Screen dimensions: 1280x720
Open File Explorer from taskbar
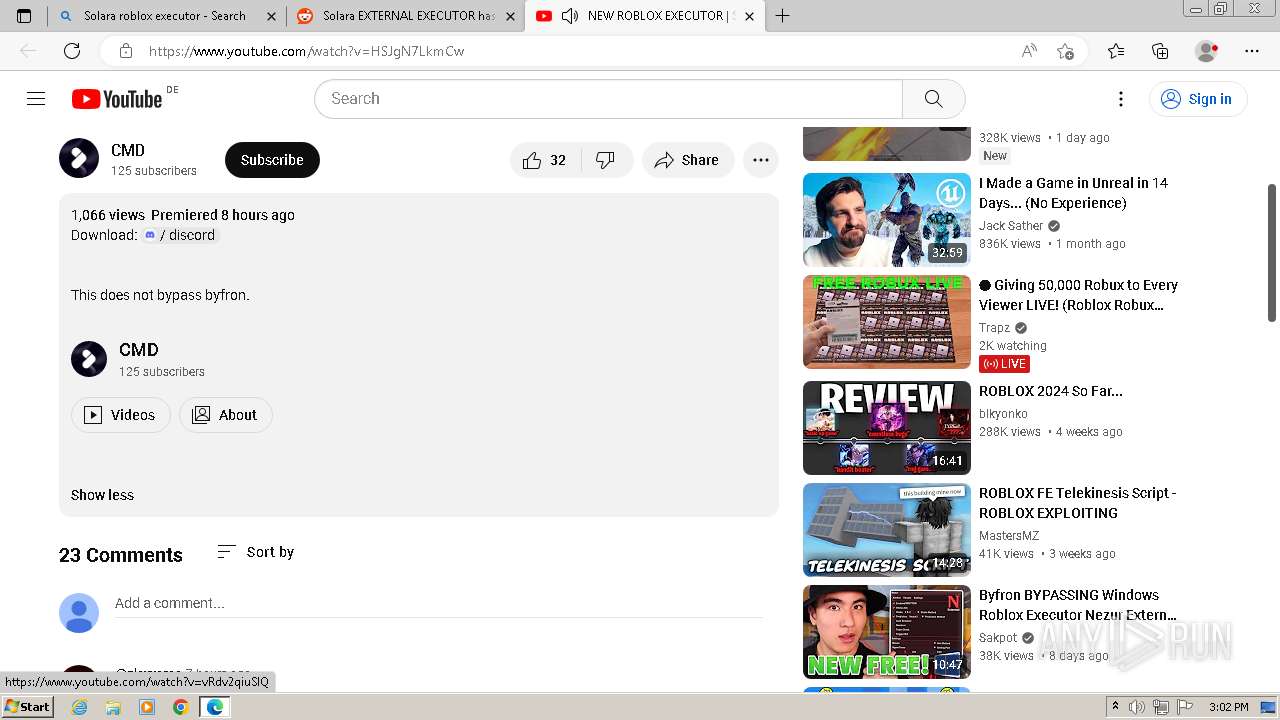point(113,707)
